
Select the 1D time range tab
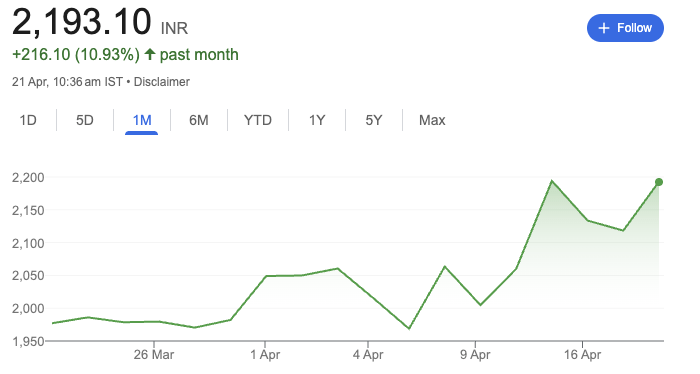(28, 120)
